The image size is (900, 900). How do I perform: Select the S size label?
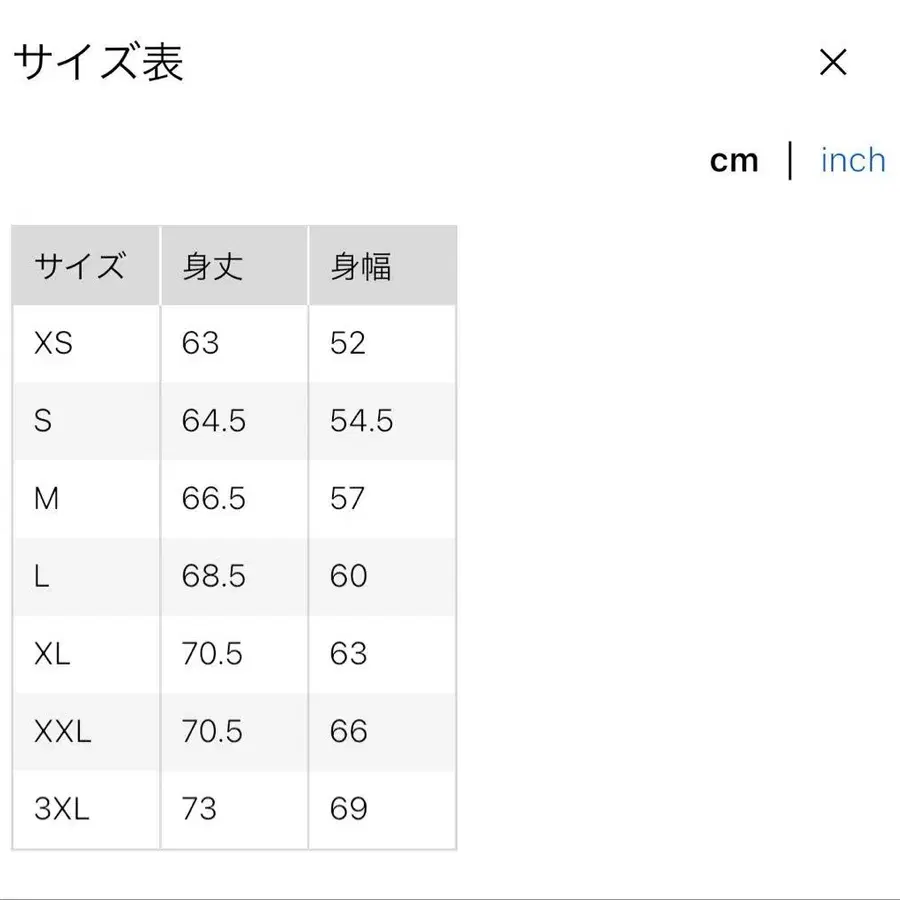43,421
